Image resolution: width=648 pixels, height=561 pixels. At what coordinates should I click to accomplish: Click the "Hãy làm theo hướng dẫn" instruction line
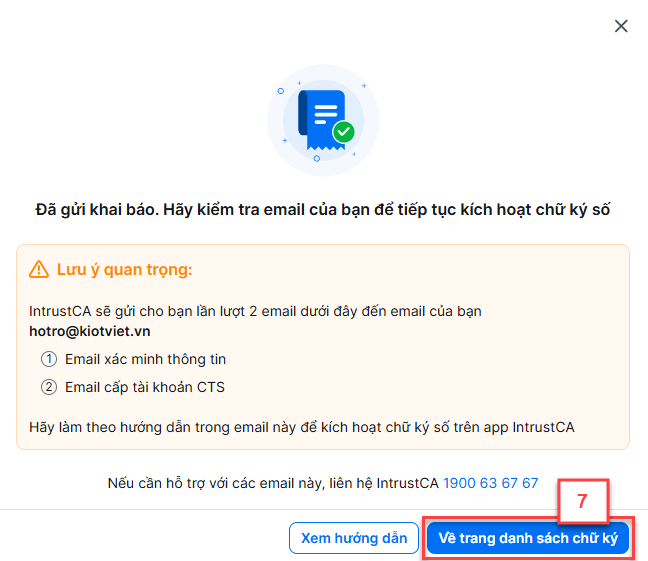point(302,427)
